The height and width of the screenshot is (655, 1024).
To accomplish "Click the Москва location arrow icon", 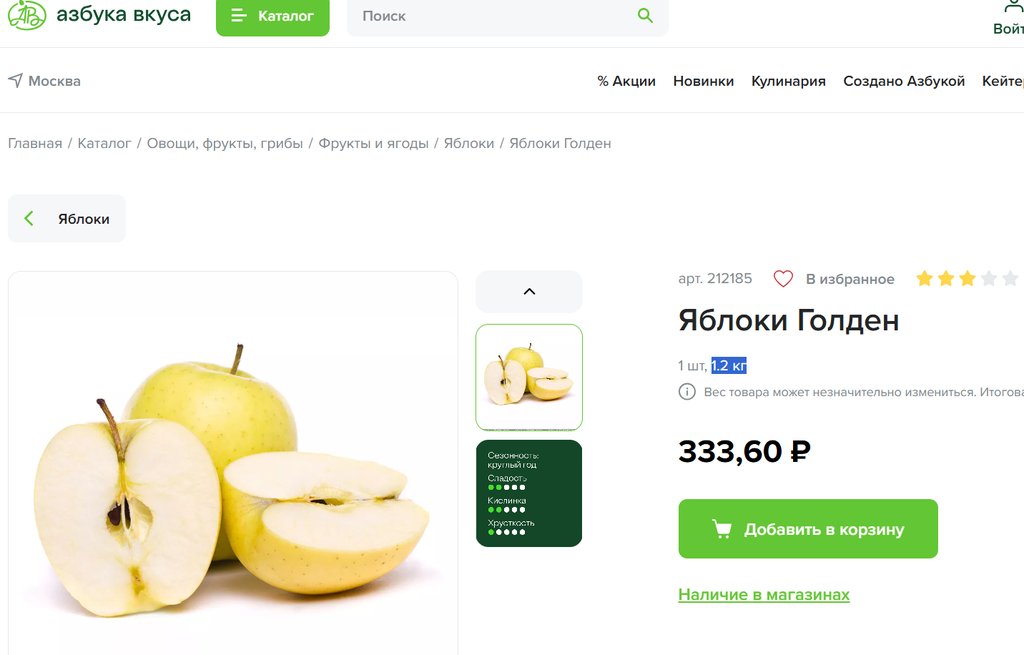I will [x=15, y=80].
